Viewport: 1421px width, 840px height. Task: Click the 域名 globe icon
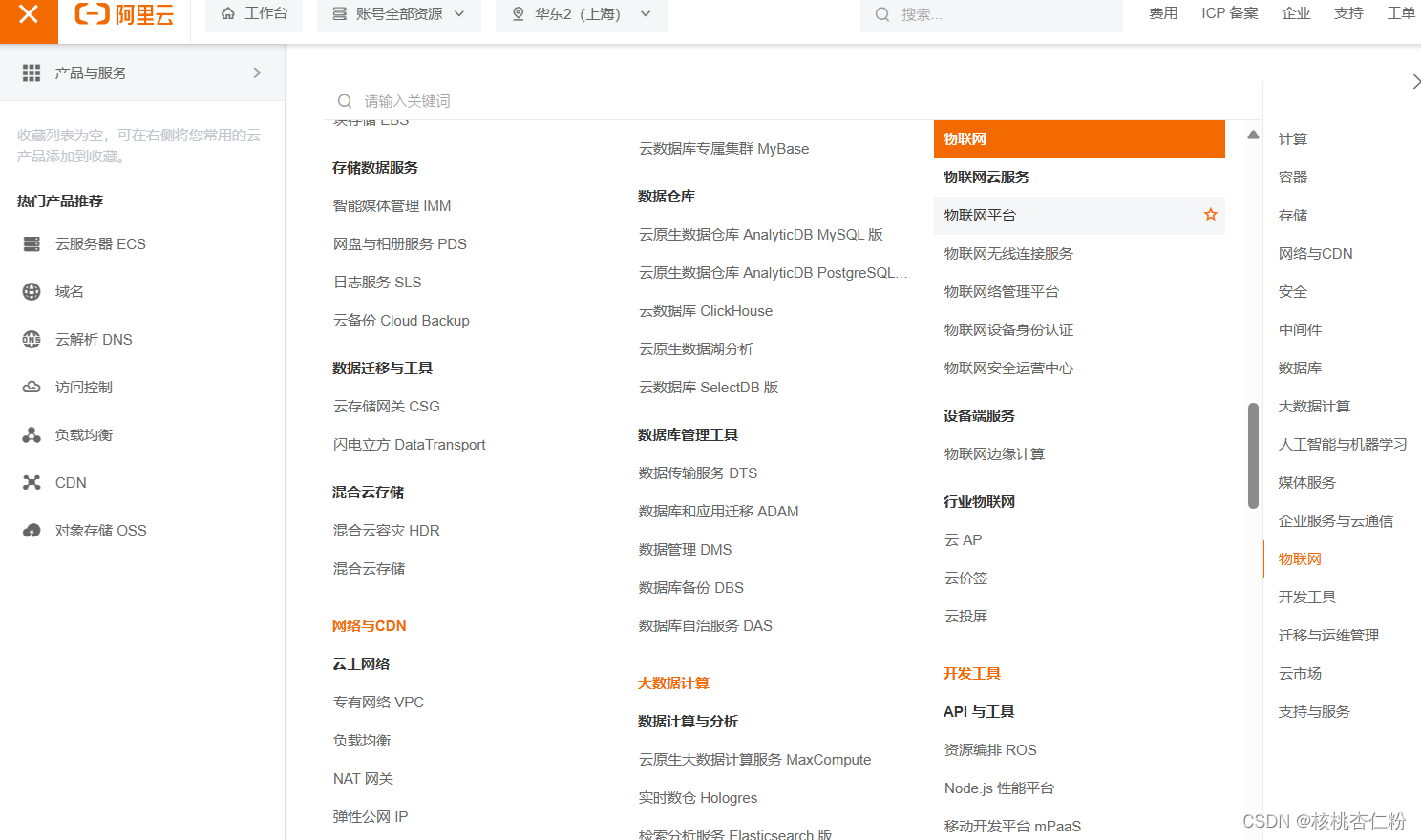click(32, 291)
